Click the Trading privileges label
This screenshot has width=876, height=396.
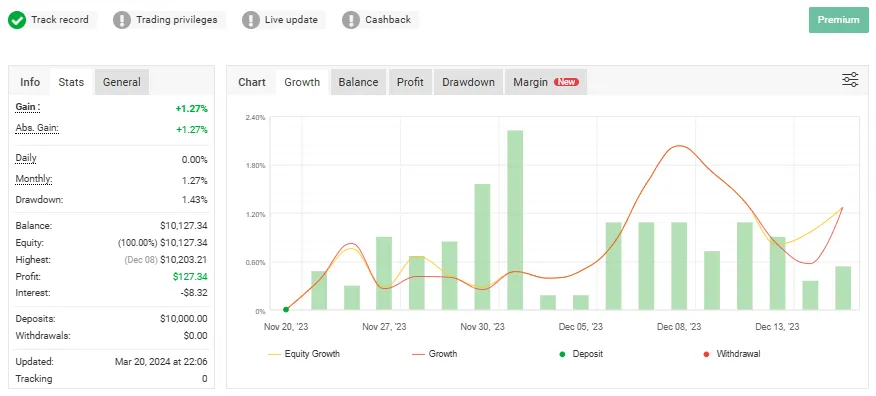pyautogui.click(x=177, y=20)
